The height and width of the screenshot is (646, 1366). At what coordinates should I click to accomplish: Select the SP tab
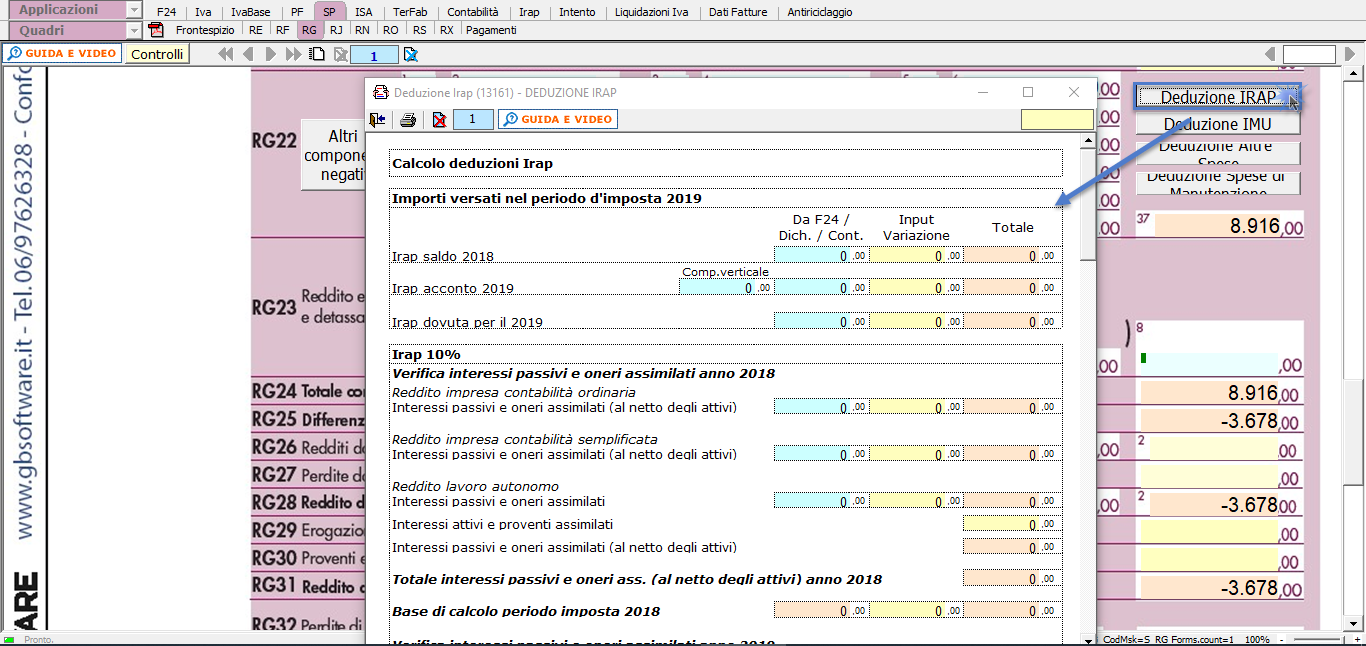[x=329, y=12]
